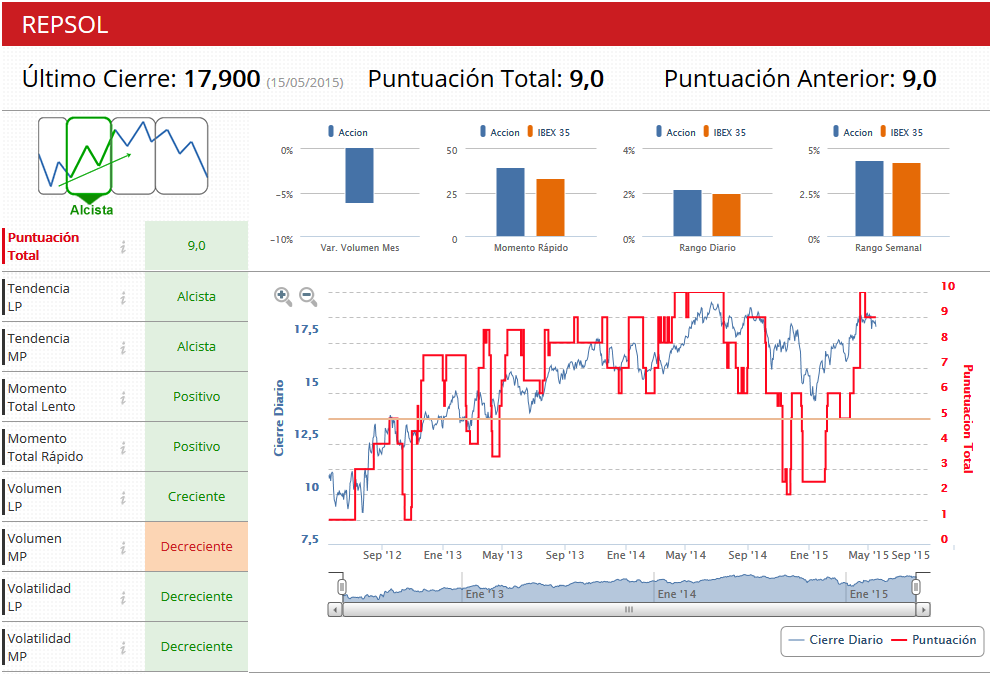Click Alcista value for Tendencia LP
This screenshot has height=674, width=993.
pos(196,296)
